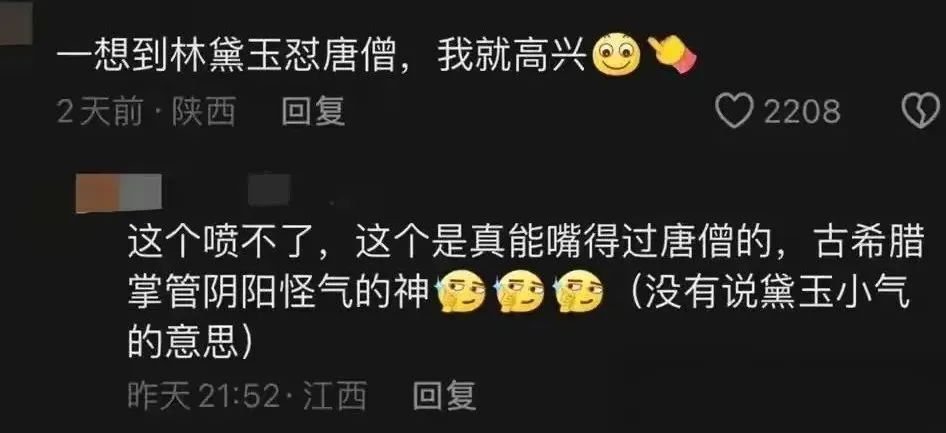Click the 2208 like count
Viewport: 946px width, 433px height.
click(802, 112)
